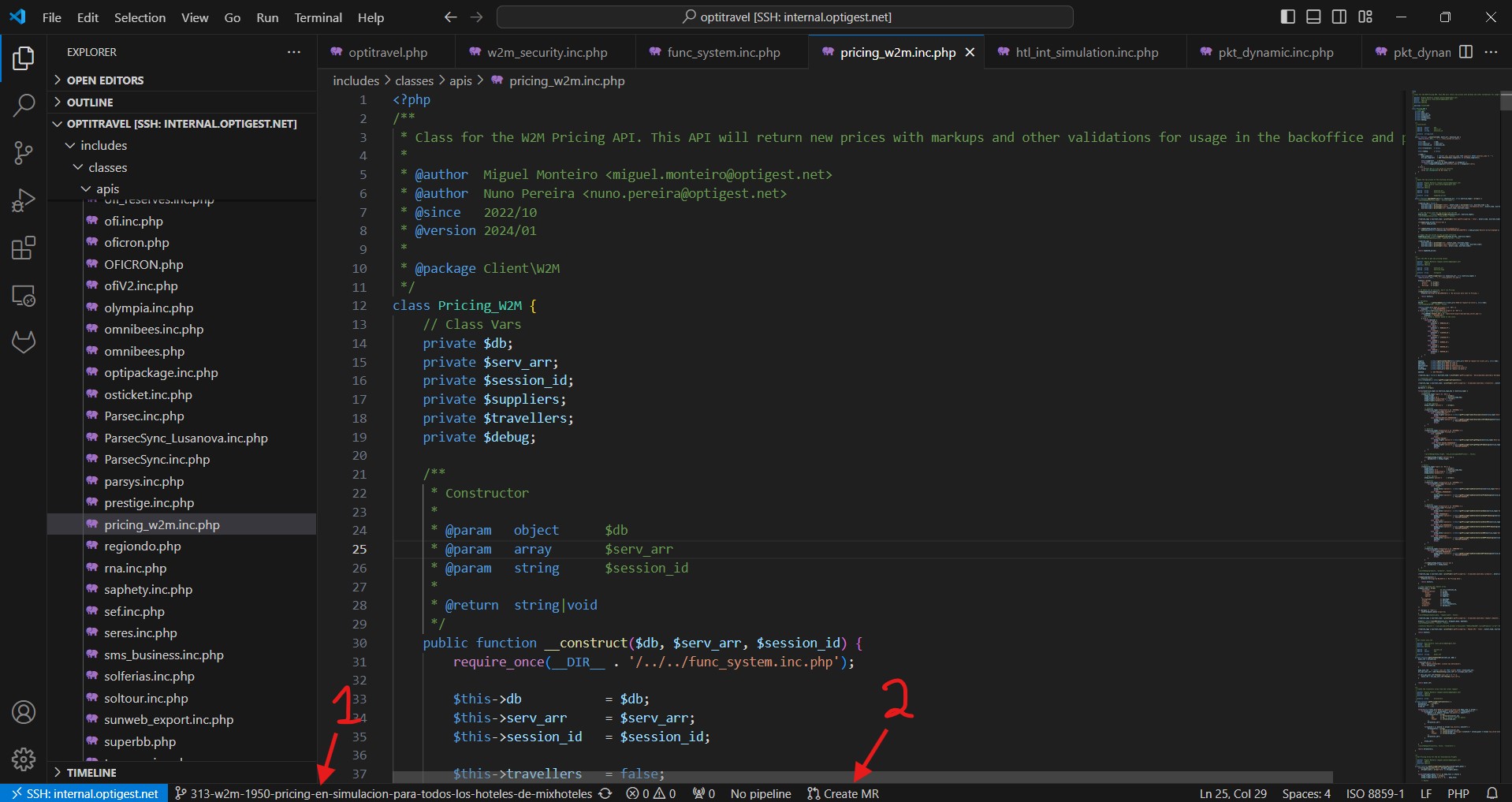
Task: Open Run and Debug view
Action: point(24,200)
